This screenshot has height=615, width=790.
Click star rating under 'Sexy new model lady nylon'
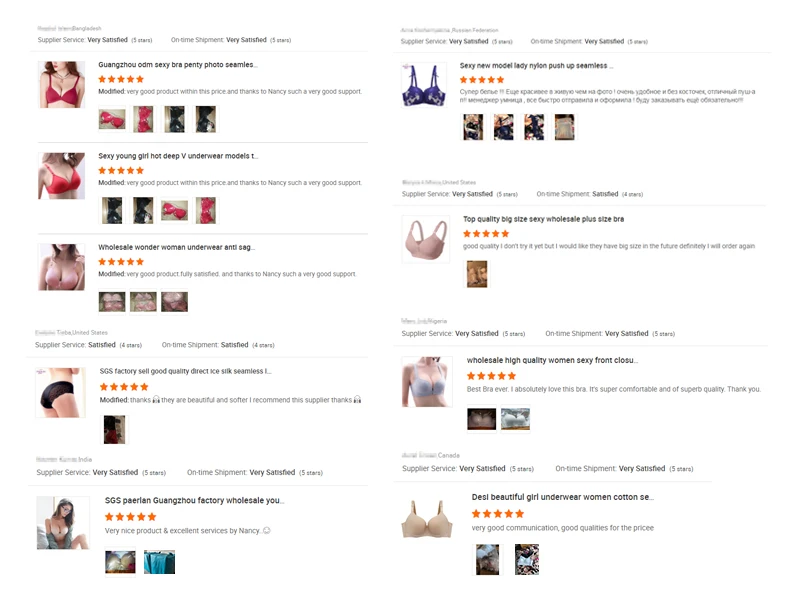(482, 80)
